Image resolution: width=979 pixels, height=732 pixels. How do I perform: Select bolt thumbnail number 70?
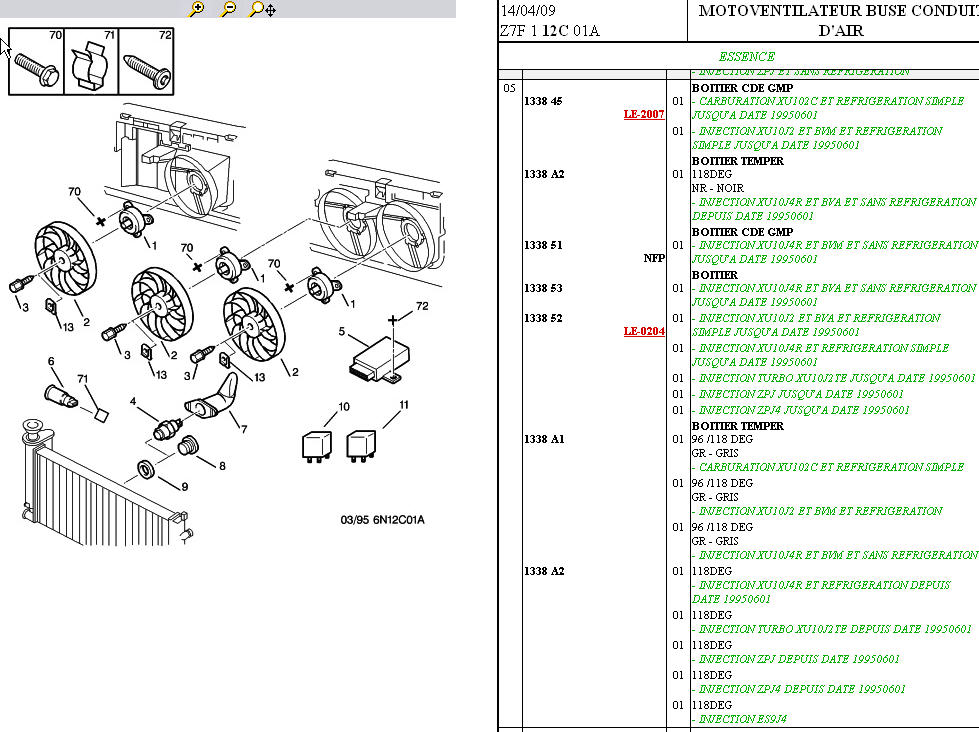pos(36,62)
